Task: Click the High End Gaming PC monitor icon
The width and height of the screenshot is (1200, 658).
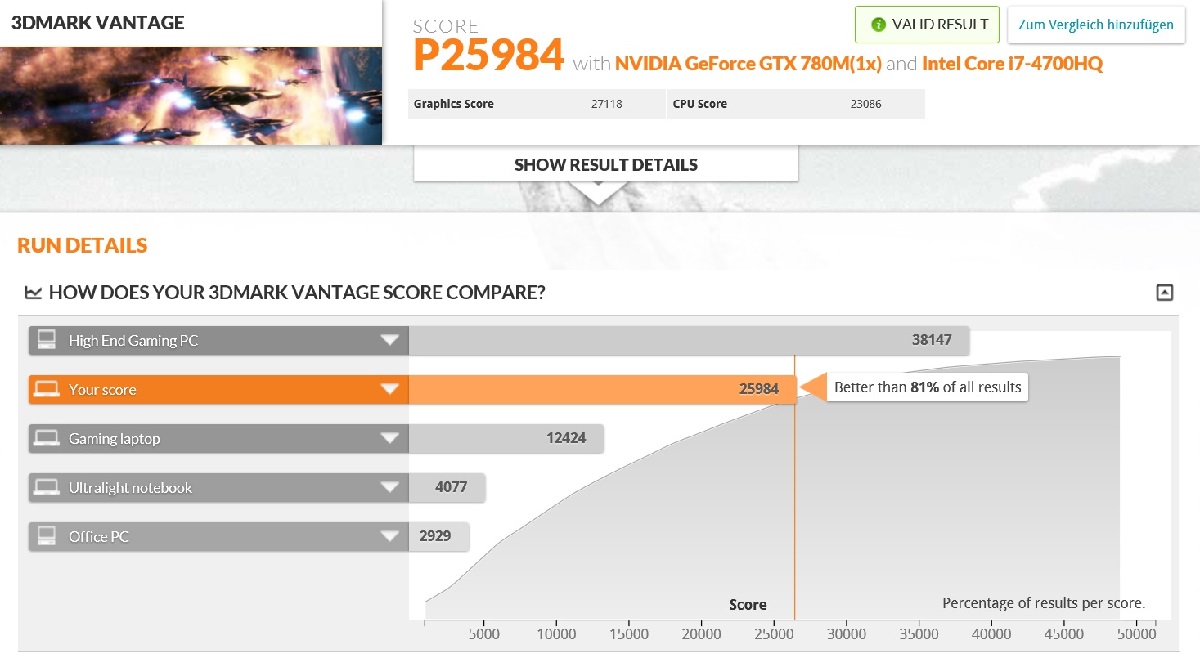Action: [46, 340]
